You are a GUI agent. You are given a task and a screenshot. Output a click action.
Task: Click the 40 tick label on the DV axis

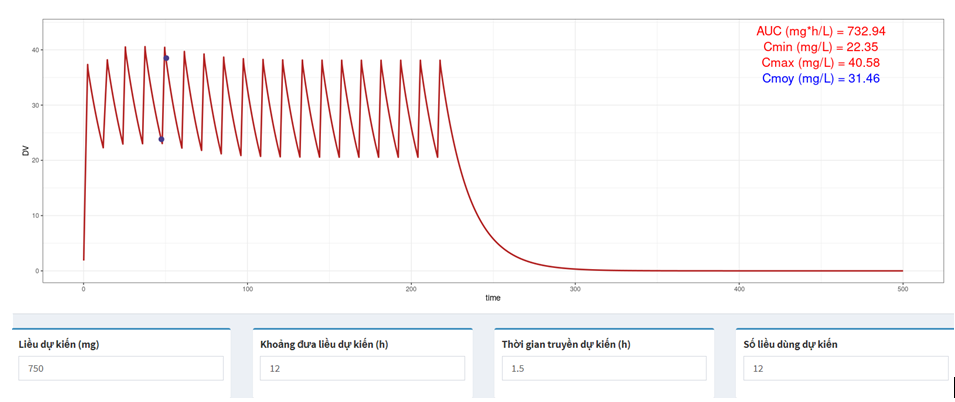coord(35,50)
